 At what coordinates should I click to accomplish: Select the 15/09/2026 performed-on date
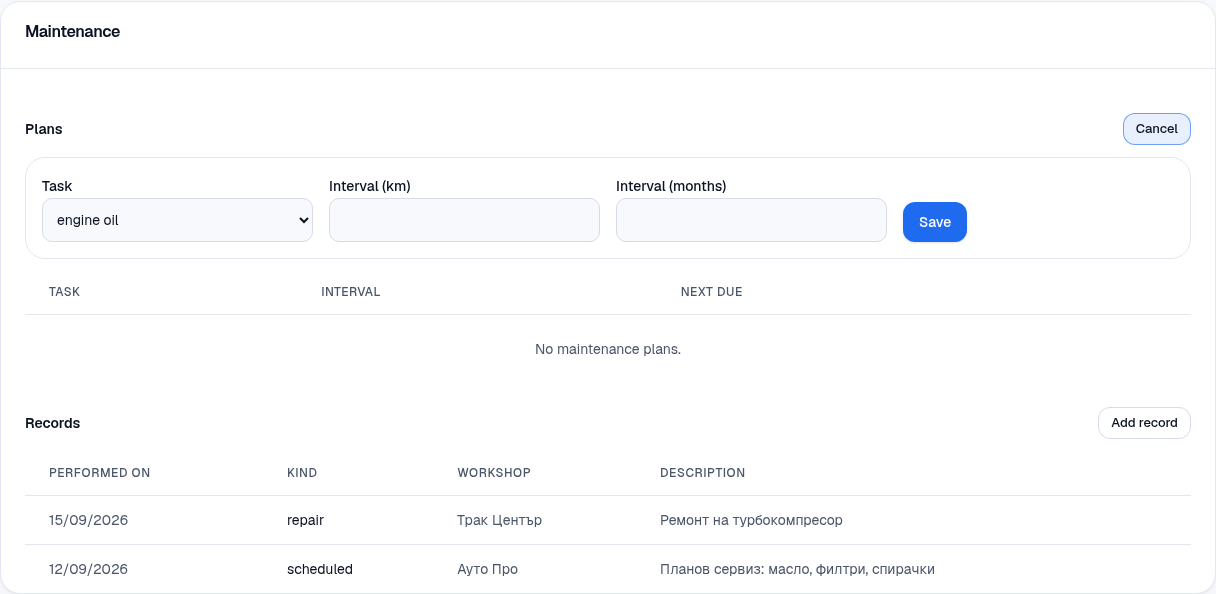point(89,520)
